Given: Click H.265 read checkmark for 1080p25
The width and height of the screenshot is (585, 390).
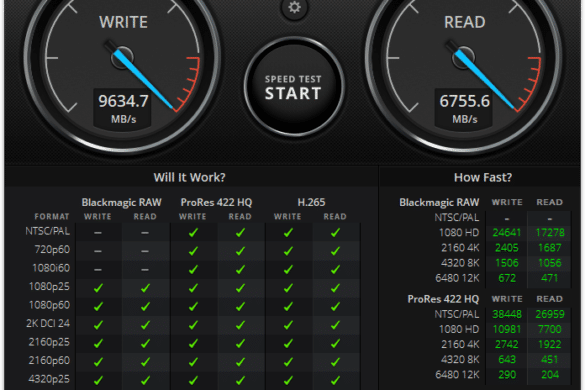Looking at the screenshot, I should pyautogui.click(x=335, y=288).
